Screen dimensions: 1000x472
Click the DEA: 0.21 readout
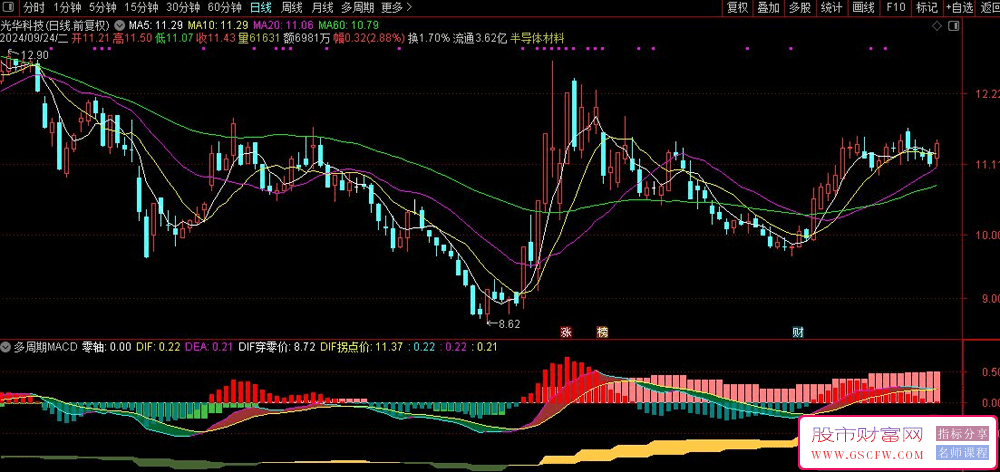pyautogui.click(x=209, y=347)
